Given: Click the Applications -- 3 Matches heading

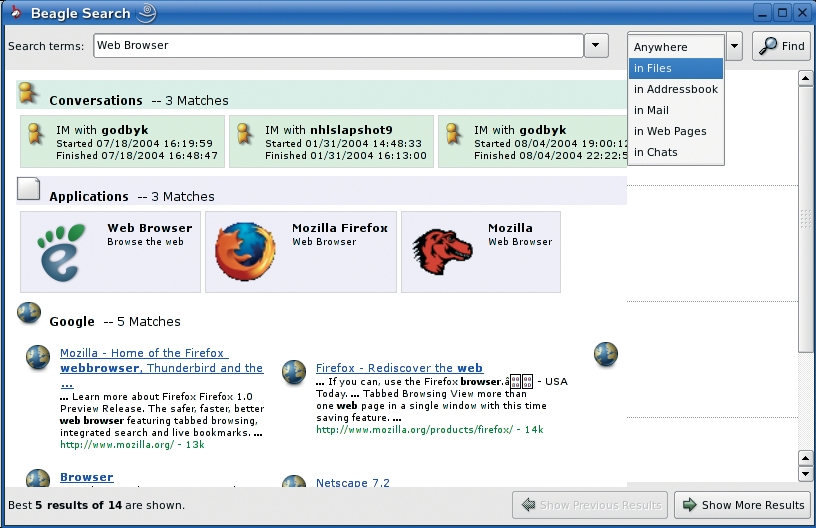Looking at the screenshot, I should tap(132, 197).
